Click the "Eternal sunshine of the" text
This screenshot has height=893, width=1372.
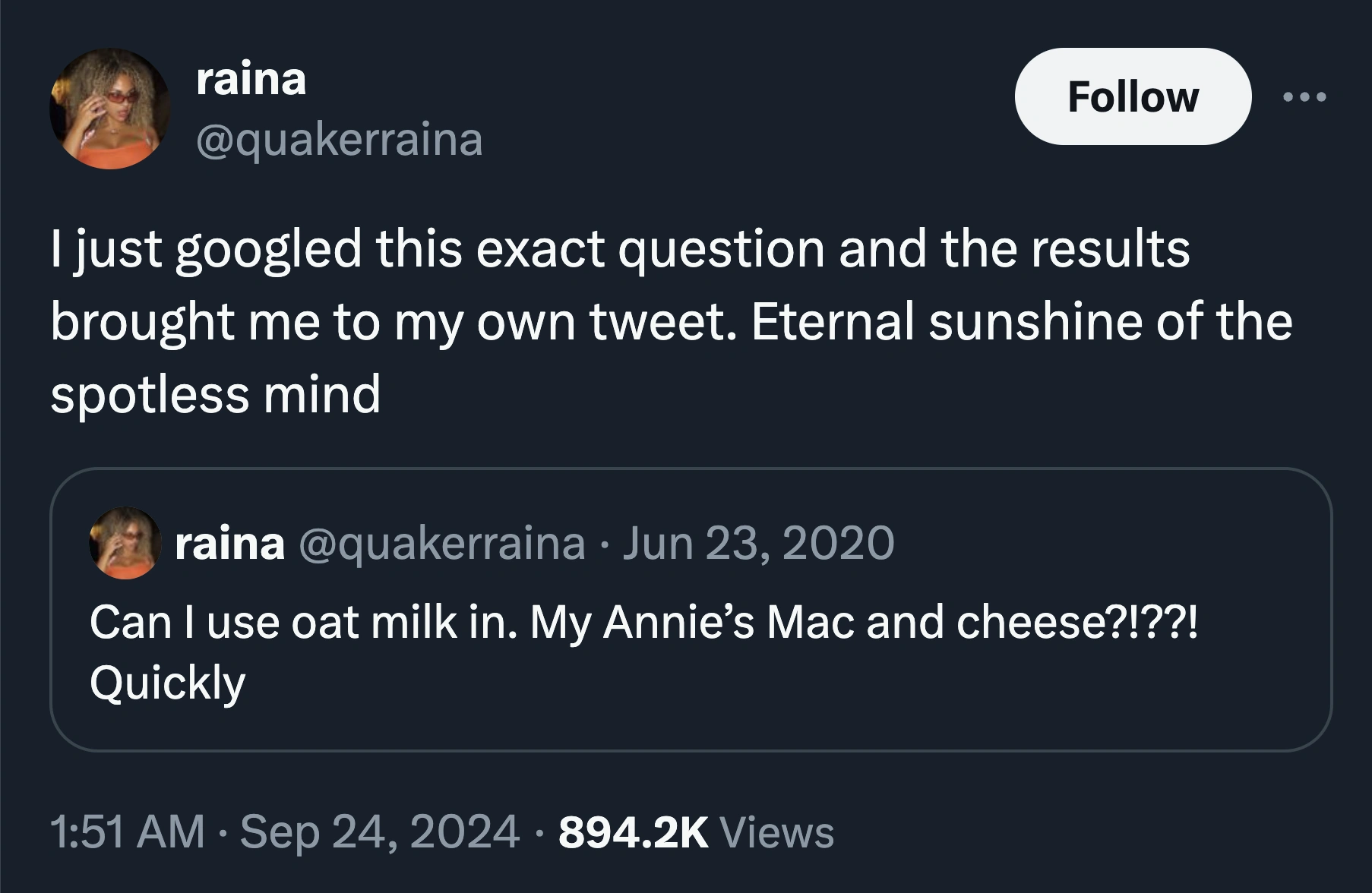pos(1021,321)
